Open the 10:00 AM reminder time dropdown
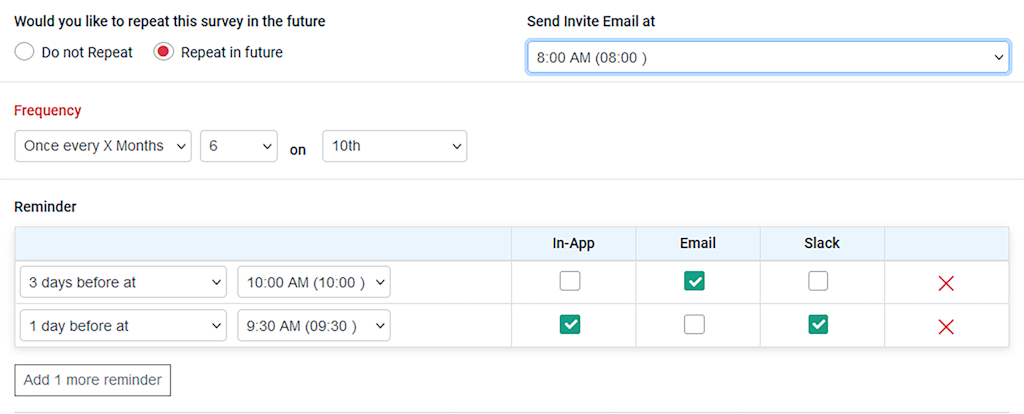 click(313, 282)
